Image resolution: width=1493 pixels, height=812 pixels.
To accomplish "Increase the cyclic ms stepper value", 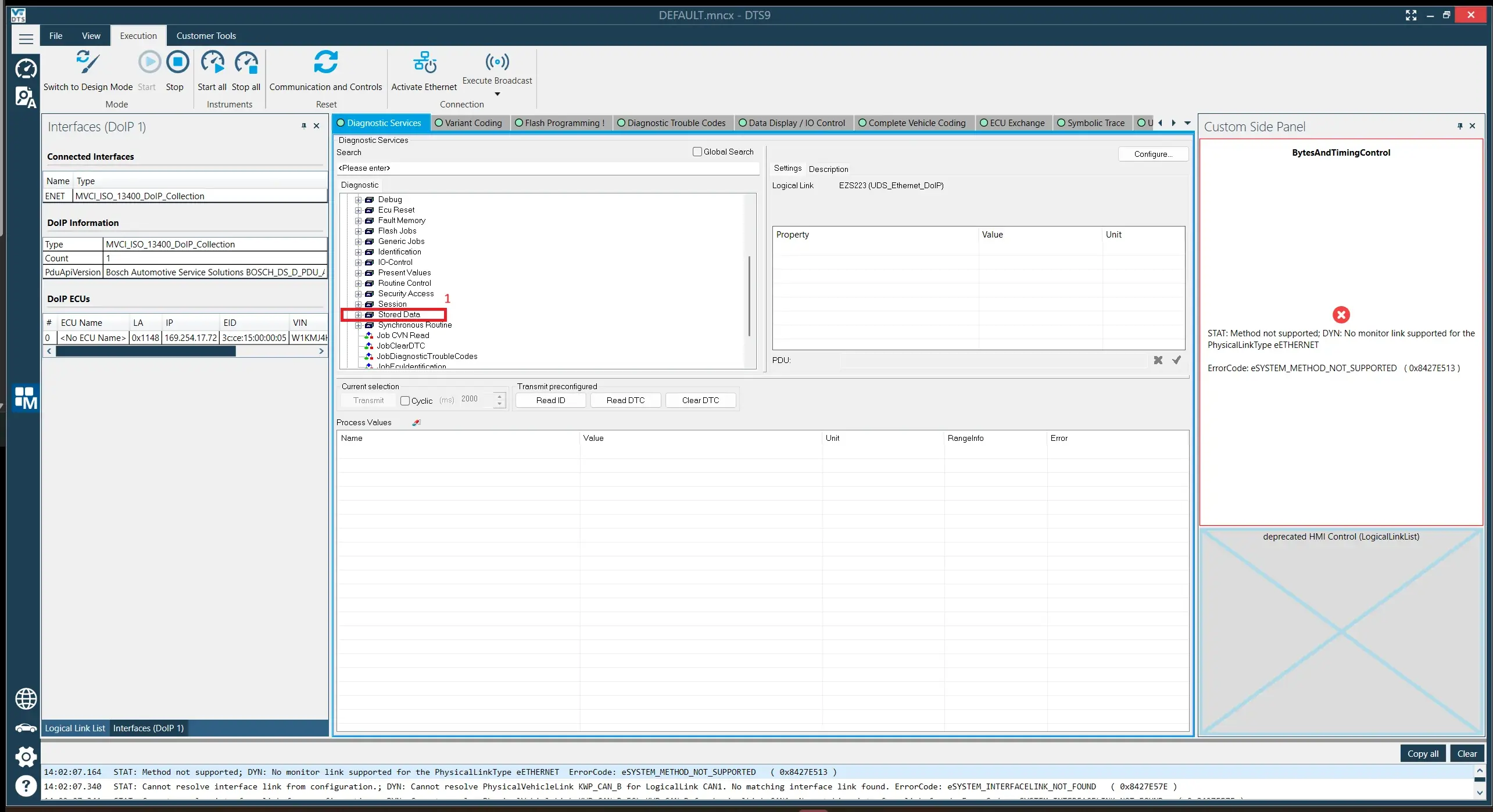I will coord(499,396).
